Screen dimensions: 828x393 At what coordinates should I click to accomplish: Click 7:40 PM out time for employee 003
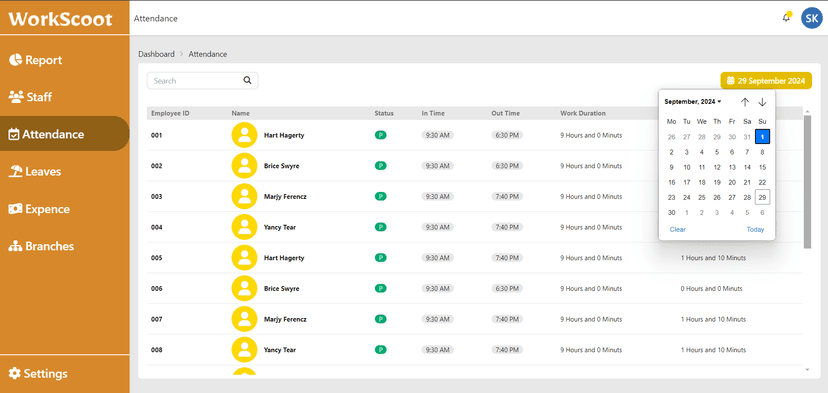[507, 196]
